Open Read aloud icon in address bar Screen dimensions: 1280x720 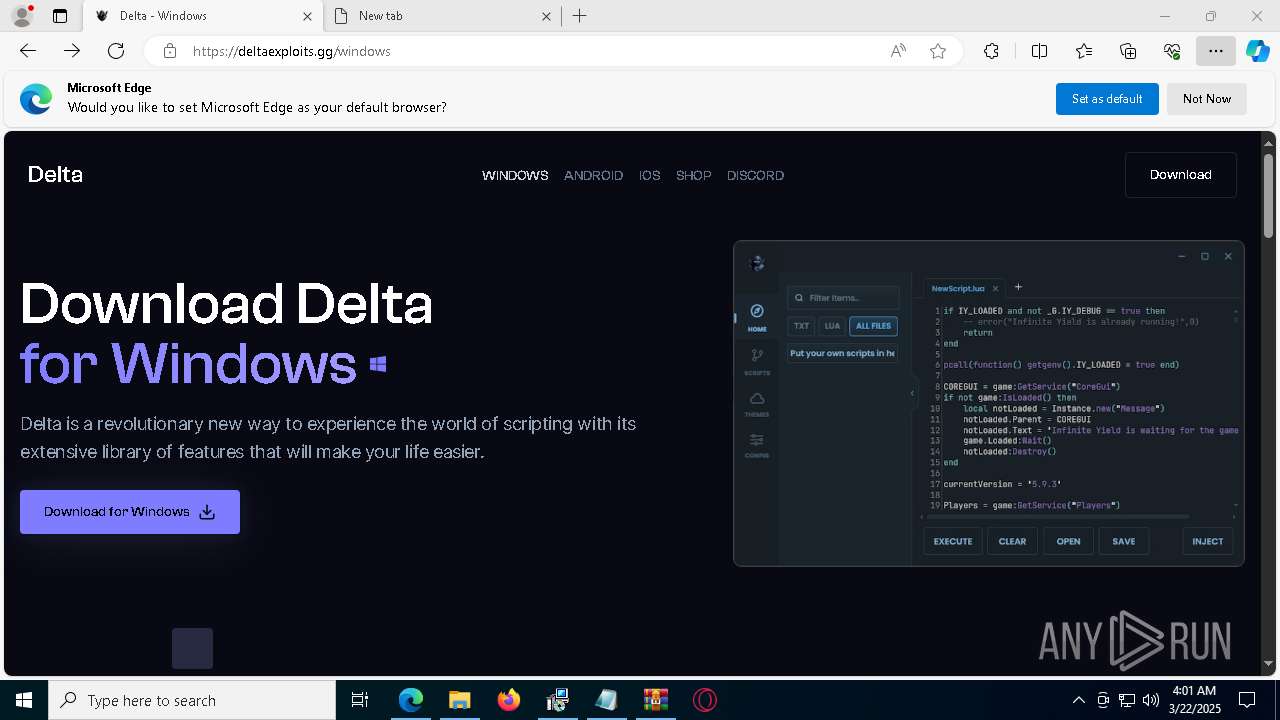[x=898, y=51]
